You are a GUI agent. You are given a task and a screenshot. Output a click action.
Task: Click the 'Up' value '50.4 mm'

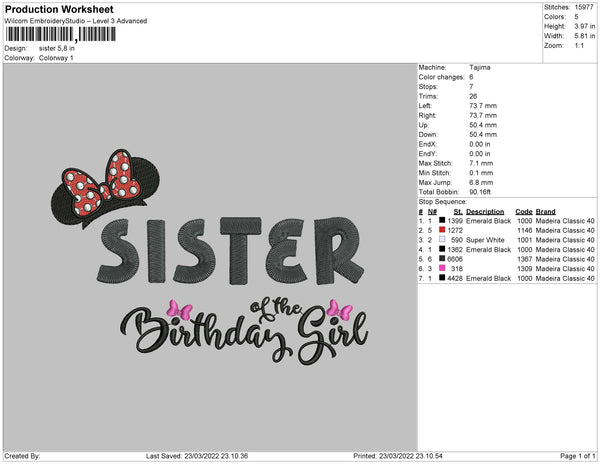point(483,125)
